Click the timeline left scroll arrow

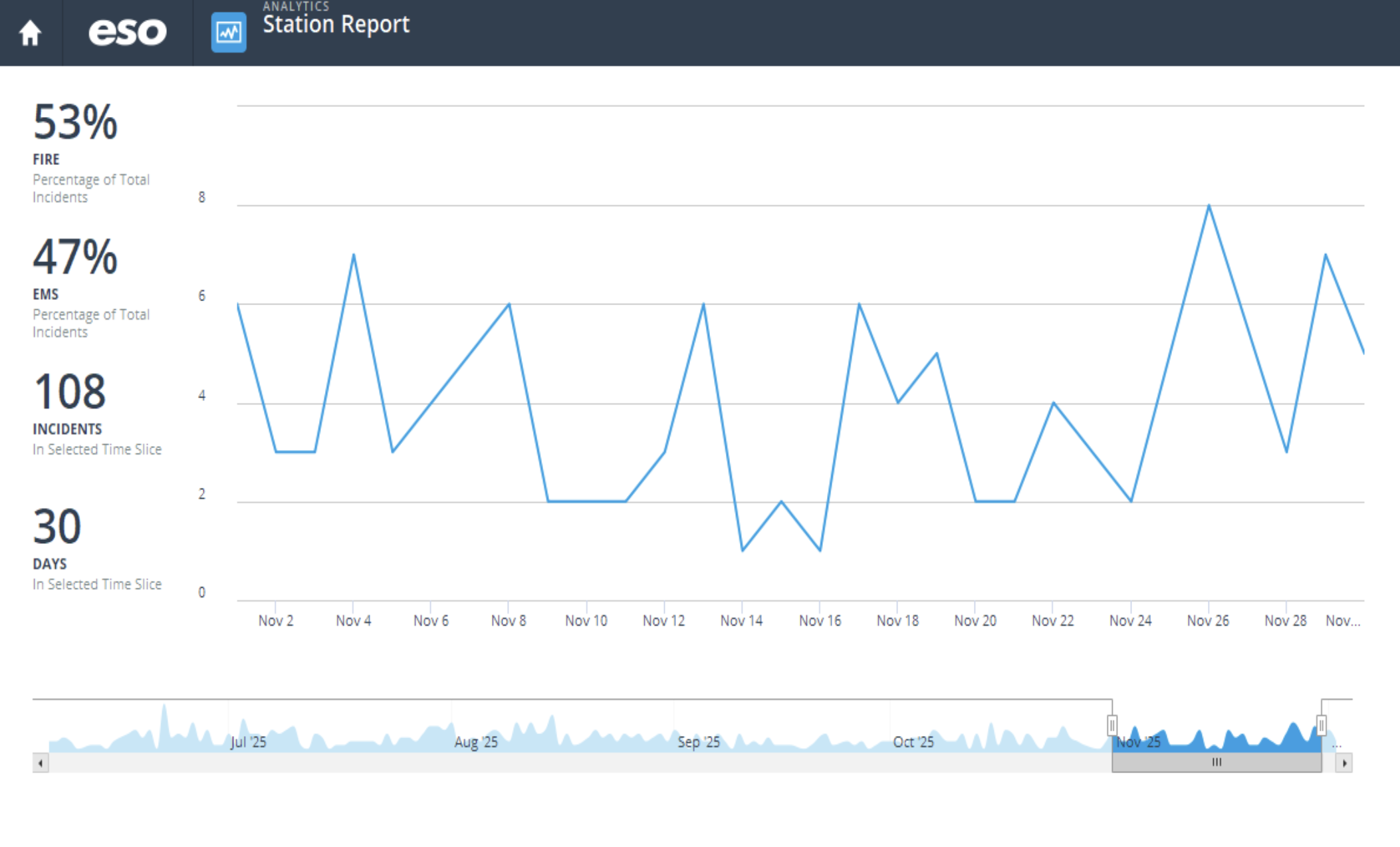pyautogui.click(x=41, y=763)
